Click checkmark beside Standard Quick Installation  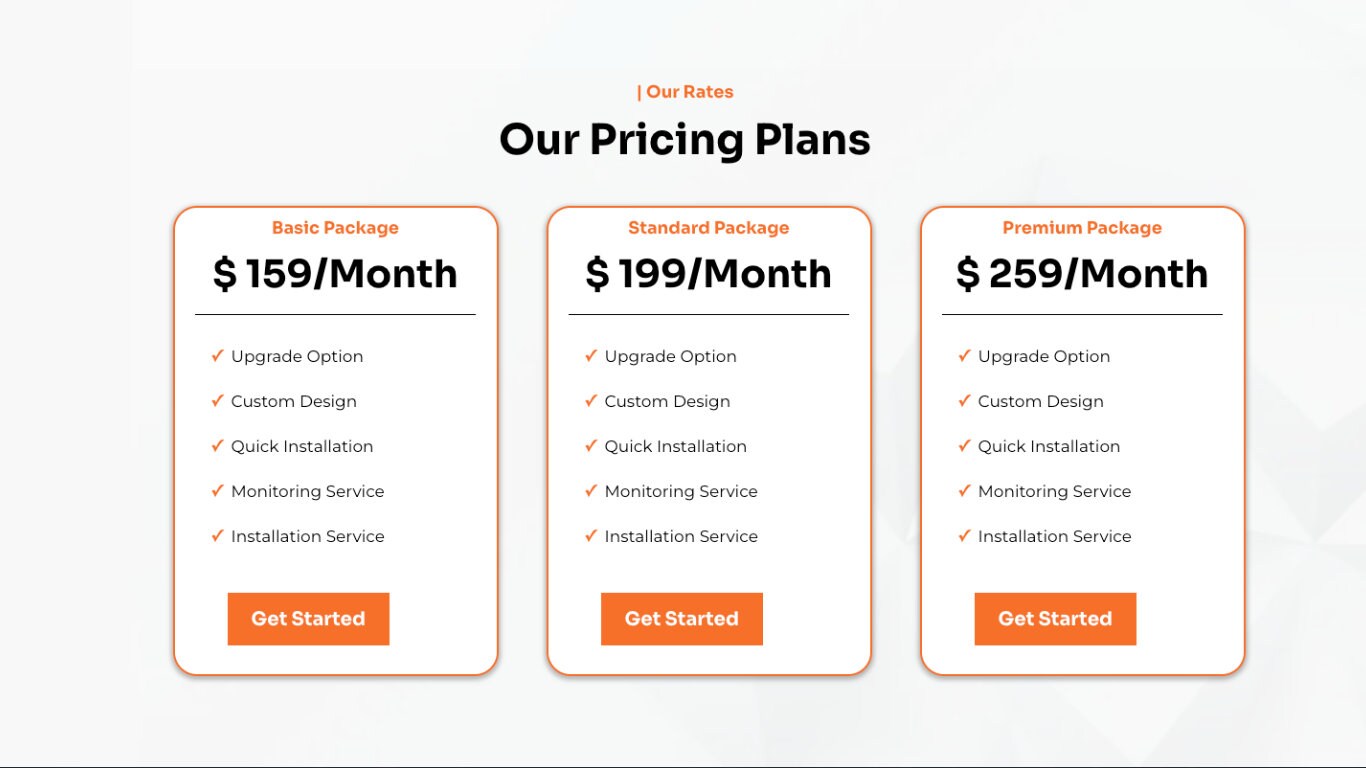591,446
